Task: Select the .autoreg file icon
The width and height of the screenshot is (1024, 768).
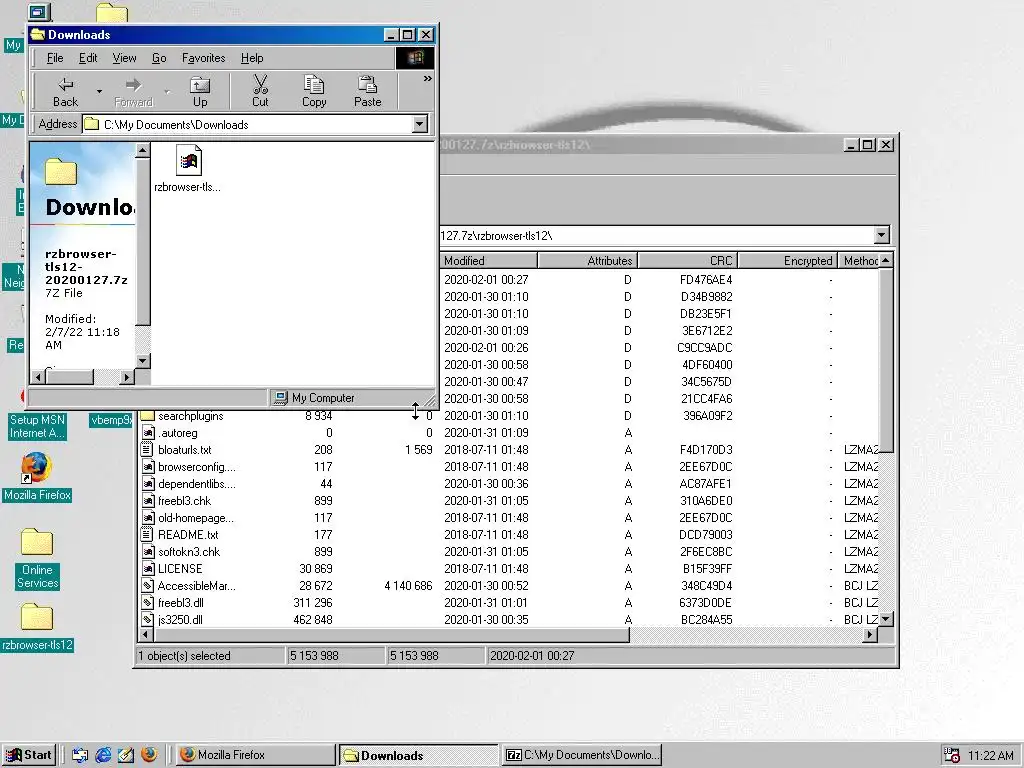Action: [148, 433]
